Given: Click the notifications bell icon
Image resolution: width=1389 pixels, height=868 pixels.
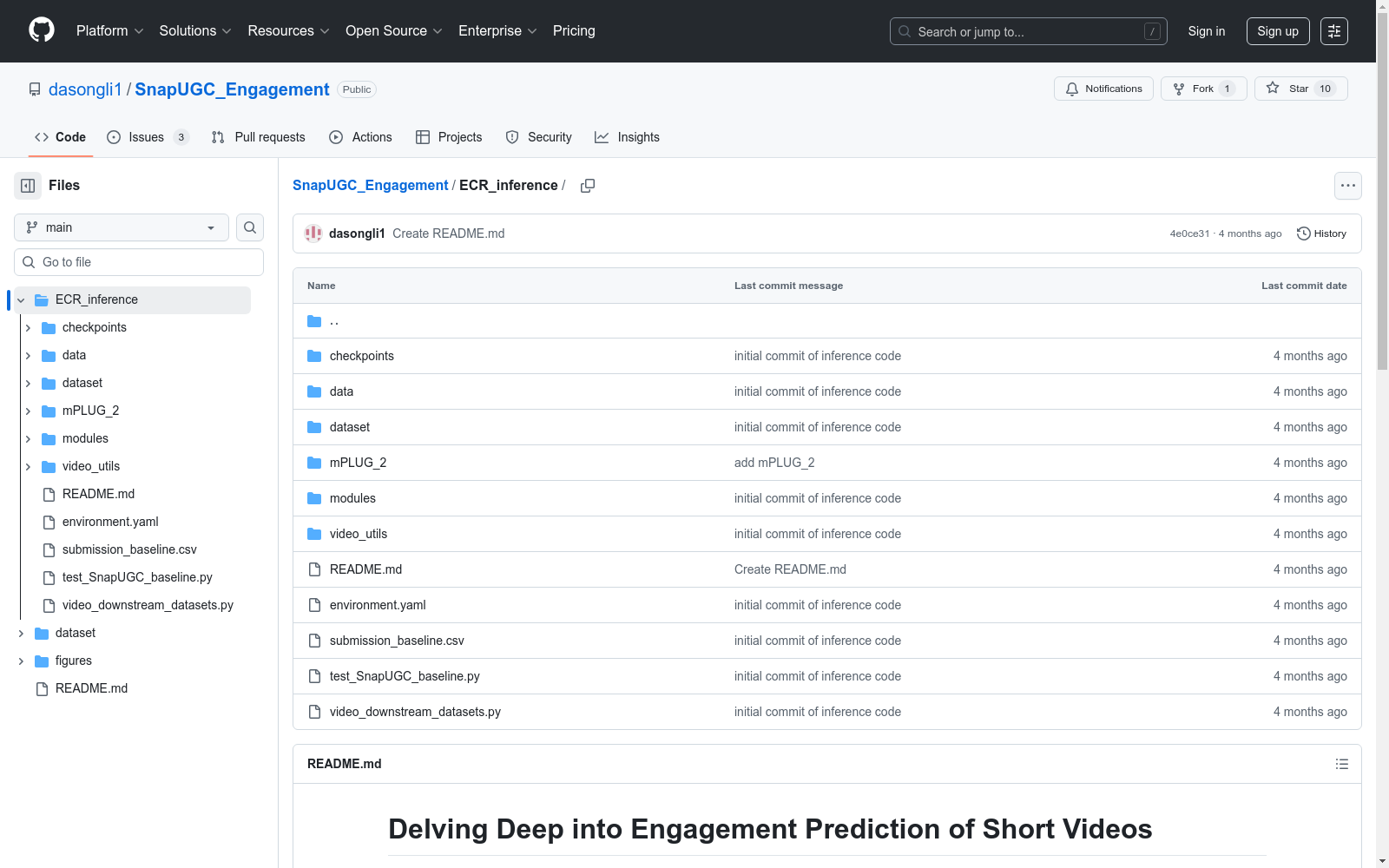Looking at the screenshot, I should pyautogui.click(x=1072, y=89).
